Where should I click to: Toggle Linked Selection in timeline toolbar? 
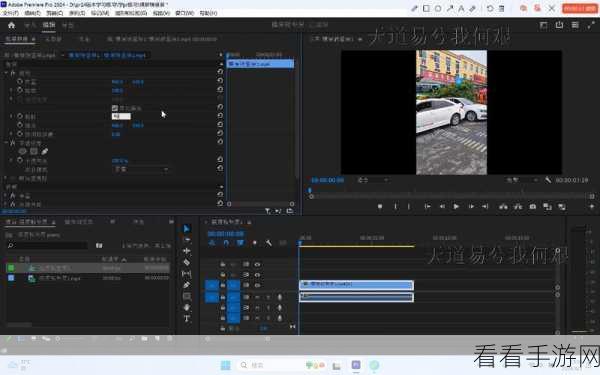pyautogui.click(x=240, y=243)
